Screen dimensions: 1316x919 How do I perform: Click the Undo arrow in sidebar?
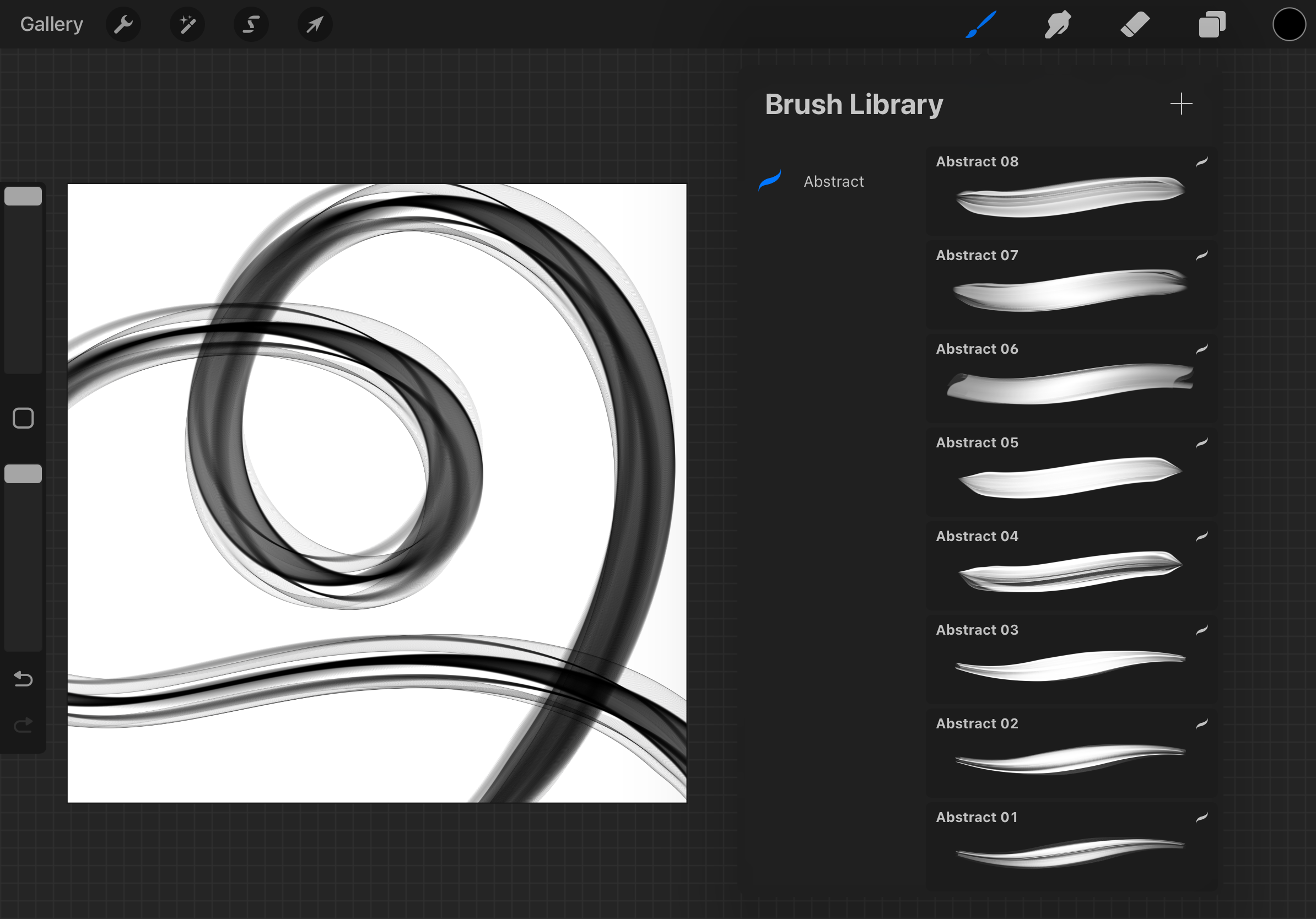pyautogui.click(x=23, y=679)
